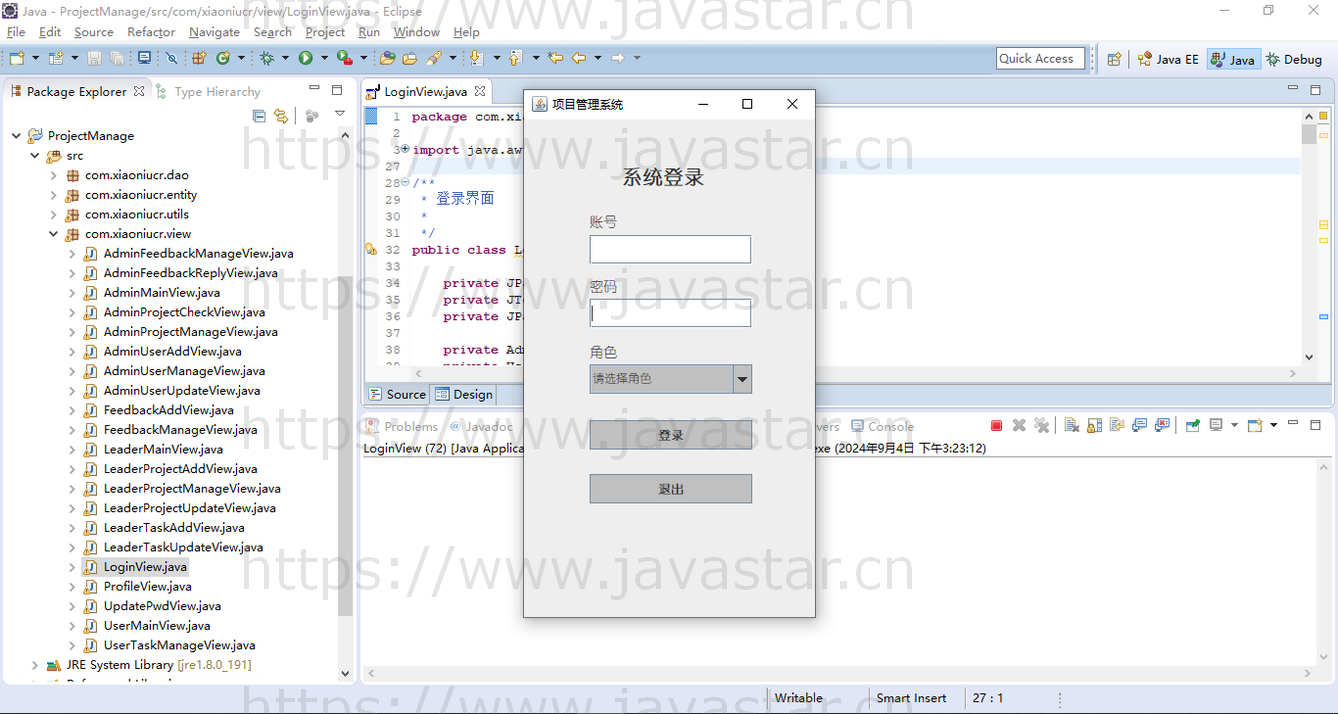
Task: Click the Open Type icon in toolbar
Action: pyautogui.click(x=387, y=59)
